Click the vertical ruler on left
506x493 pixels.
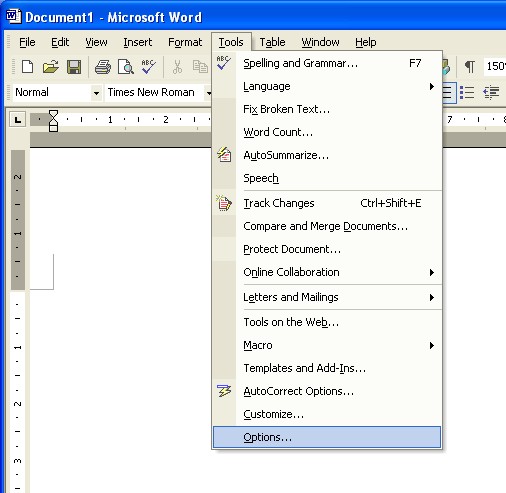click(x=18, y=320)
